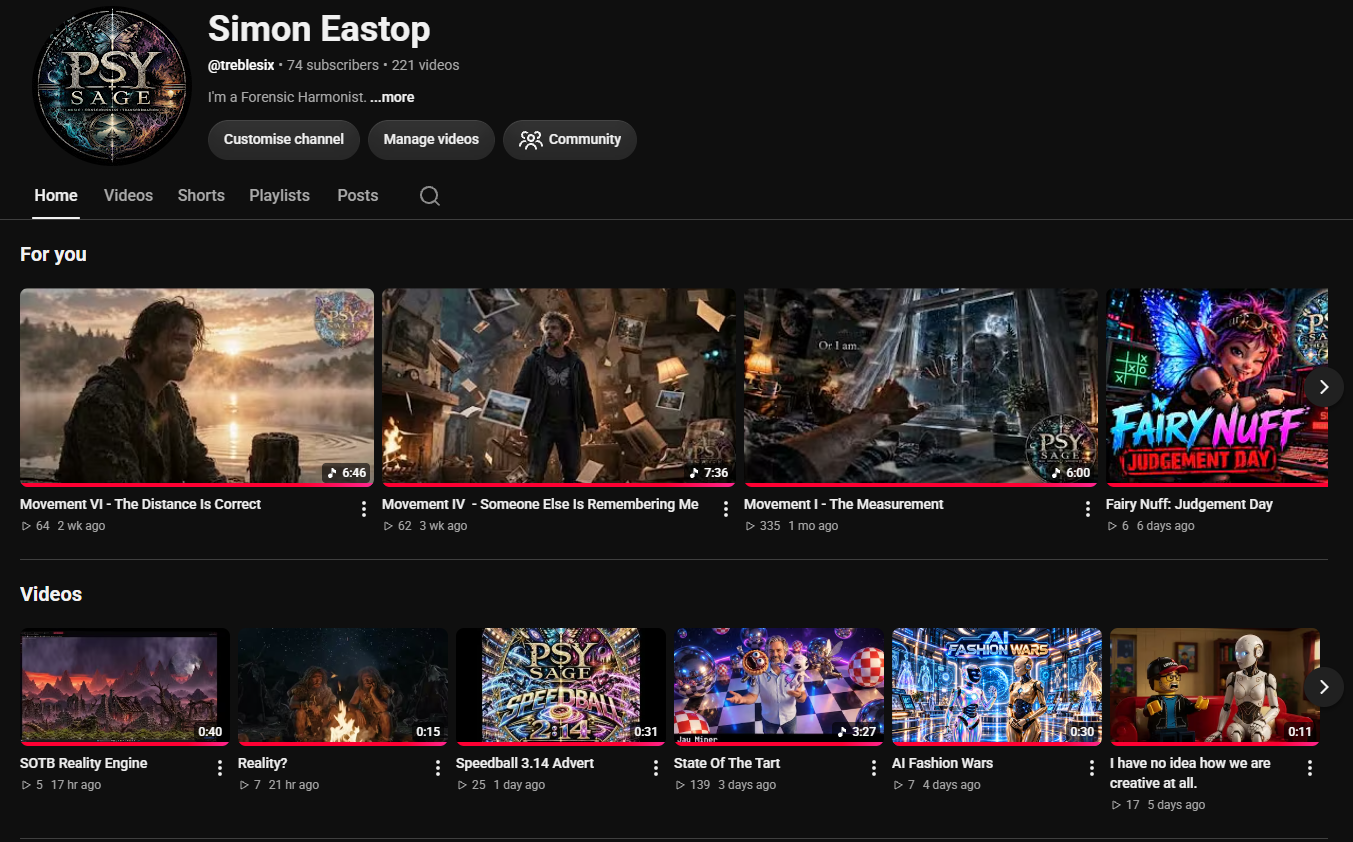Open title 'SOTB Reality Engine'
The height and width of the screenshot is (842, 1353).
[83, 763]
